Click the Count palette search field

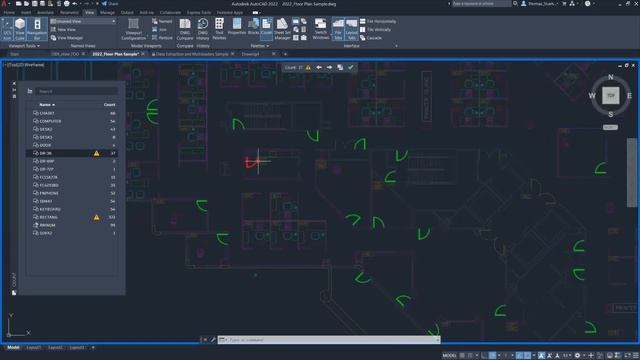pos(76,91)
